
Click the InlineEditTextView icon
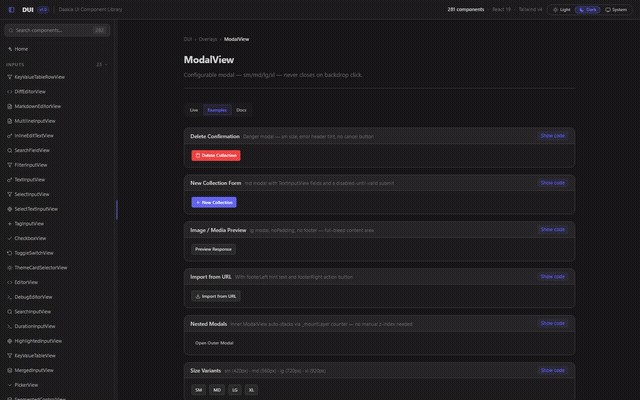point(10,136)
